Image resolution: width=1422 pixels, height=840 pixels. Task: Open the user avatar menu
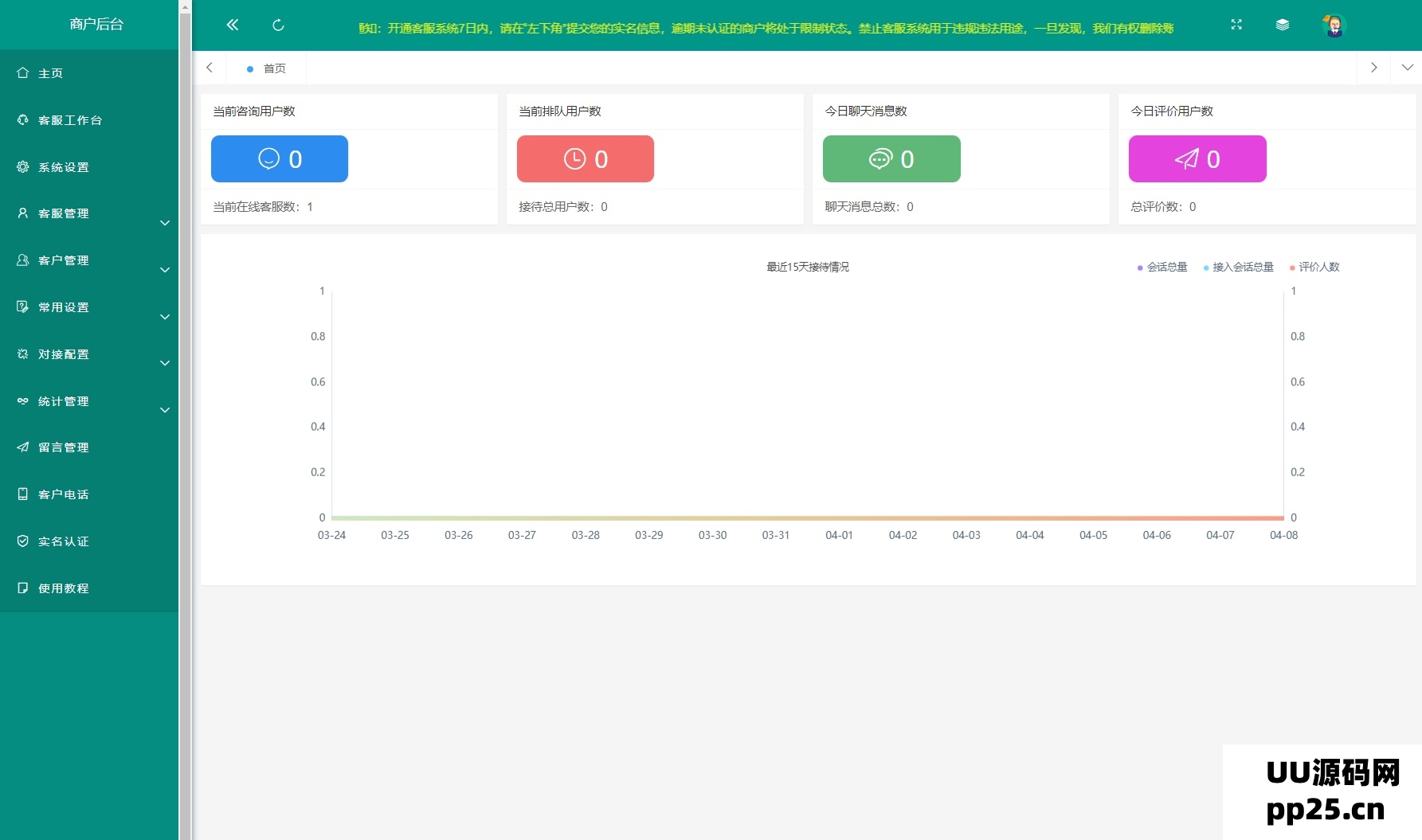[x=1334, y=25]
